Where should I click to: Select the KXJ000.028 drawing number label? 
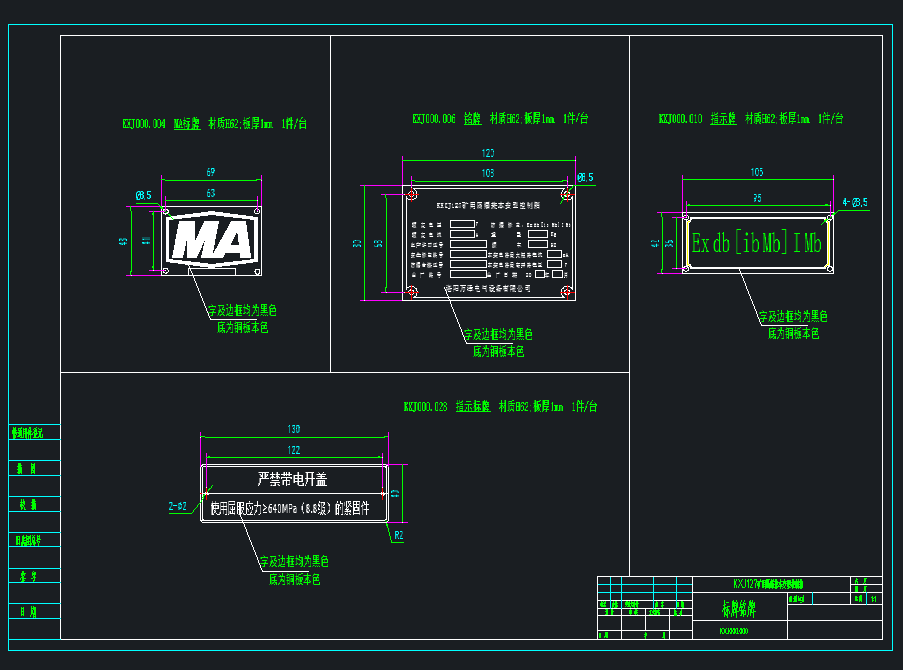coord(425,407)
